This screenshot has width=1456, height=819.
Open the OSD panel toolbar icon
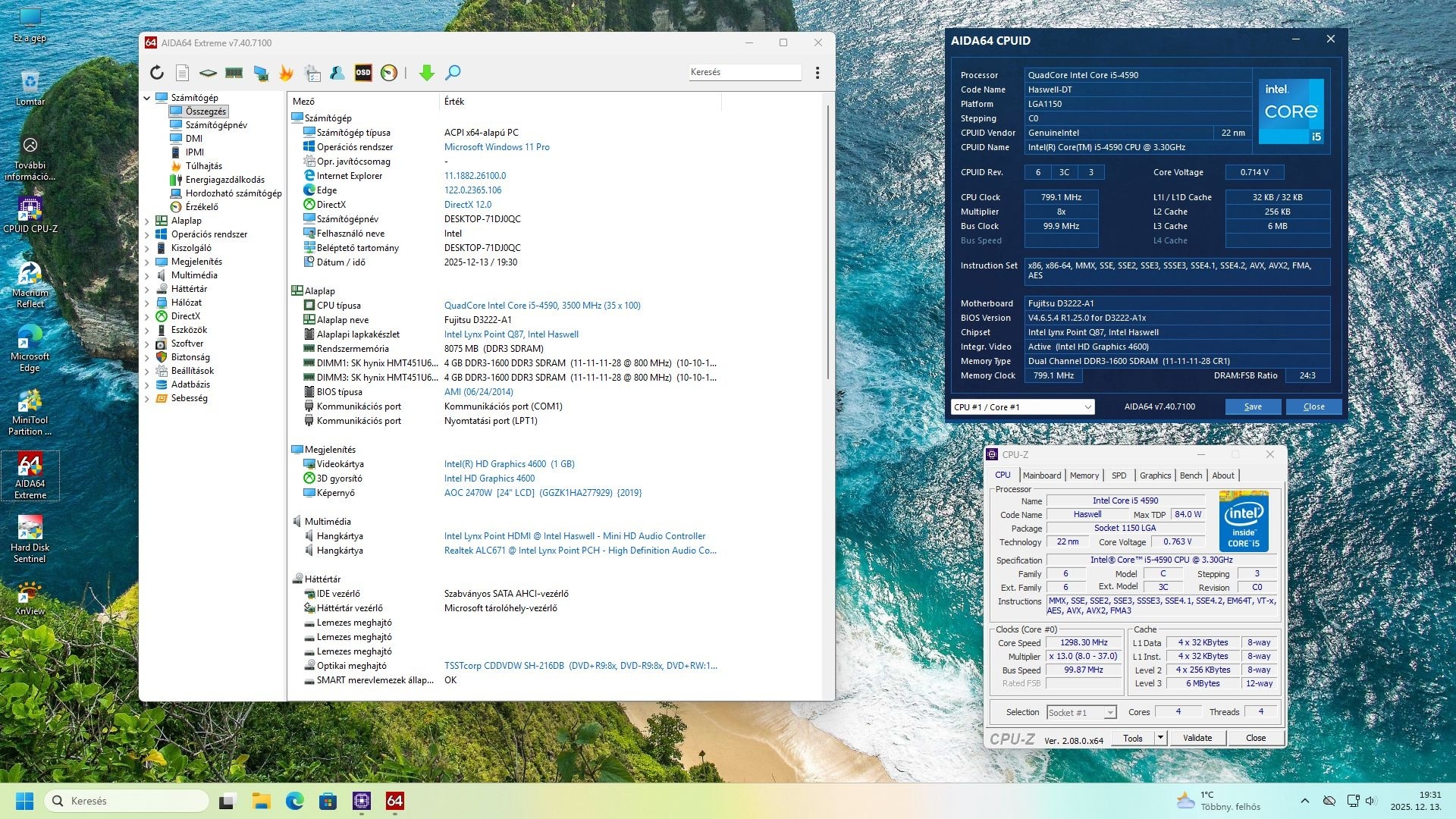click(363, 73)
